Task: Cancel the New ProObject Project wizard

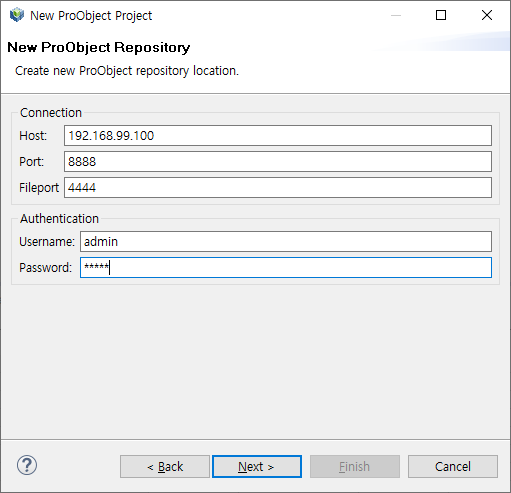Action: (453, 467)
